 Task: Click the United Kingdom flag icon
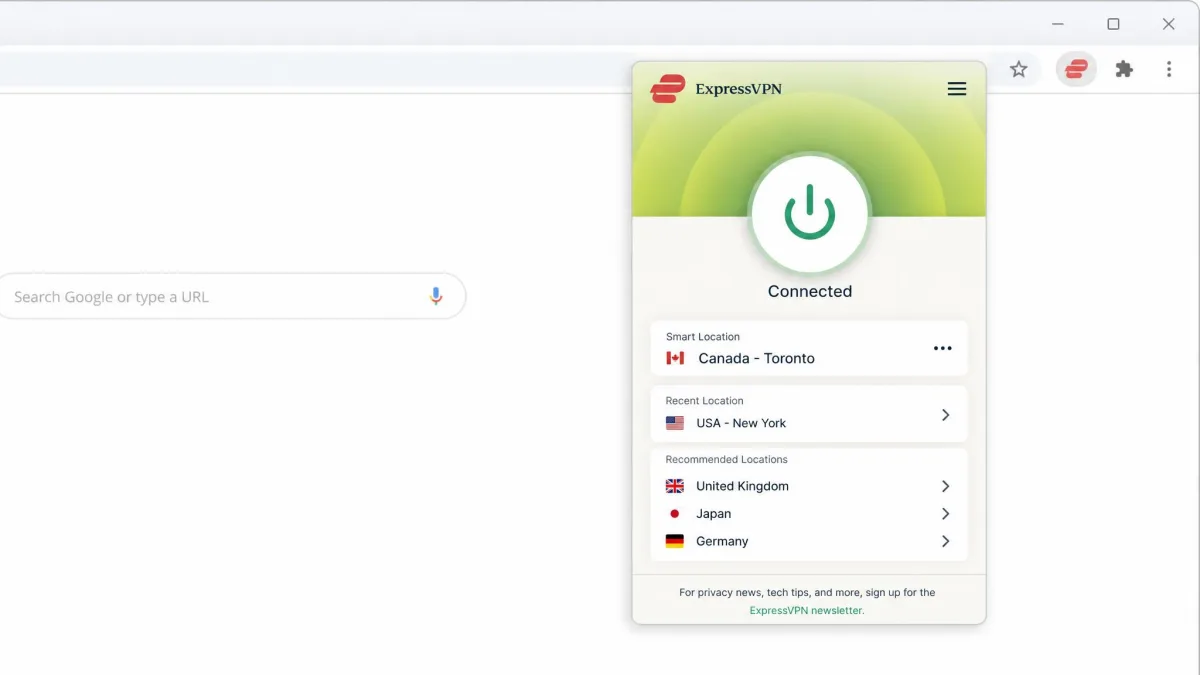tap(675, 486)
